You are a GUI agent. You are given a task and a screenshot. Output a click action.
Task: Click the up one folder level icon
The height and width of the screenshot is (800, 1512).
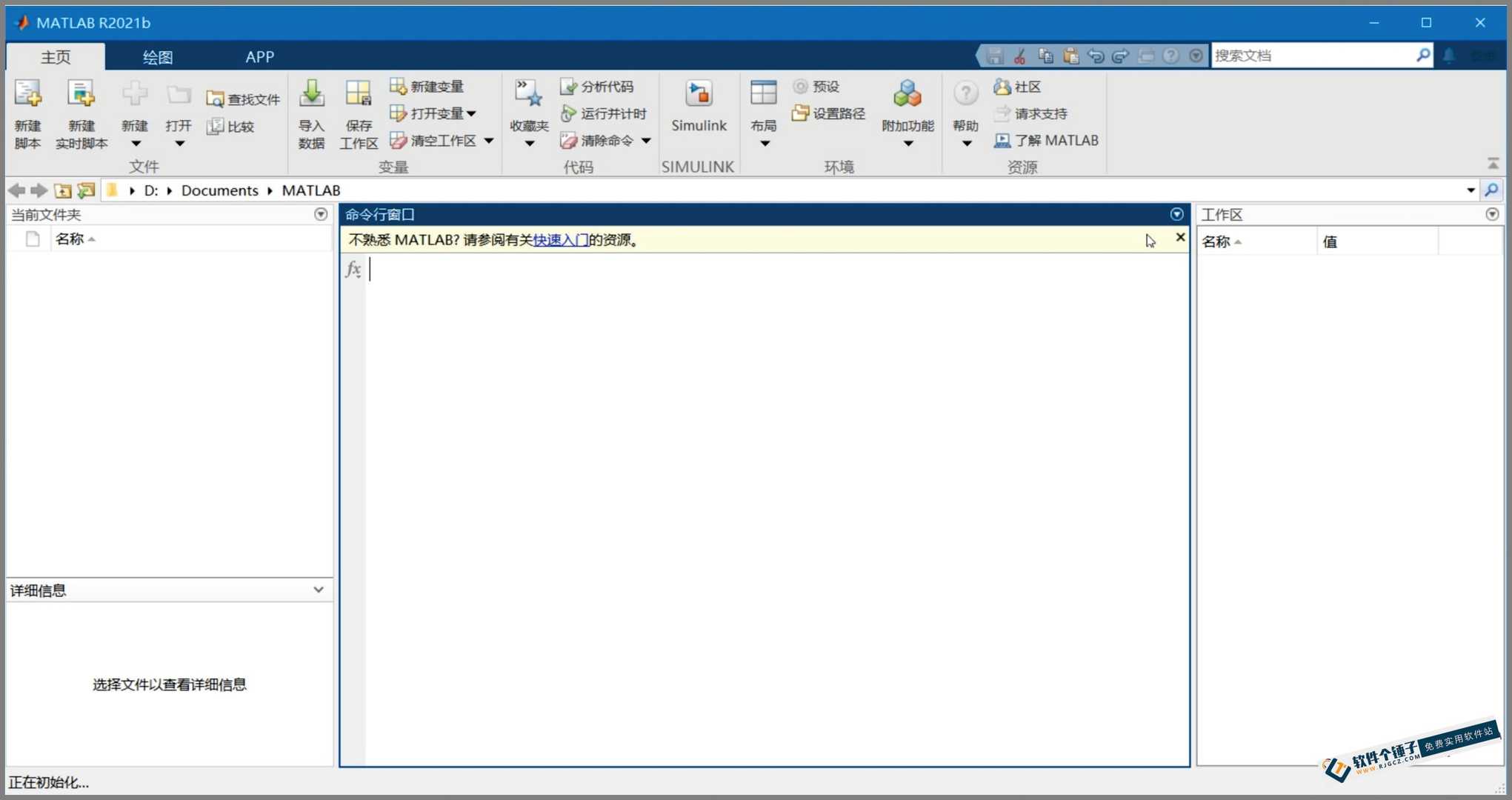(x=63, y=190)
